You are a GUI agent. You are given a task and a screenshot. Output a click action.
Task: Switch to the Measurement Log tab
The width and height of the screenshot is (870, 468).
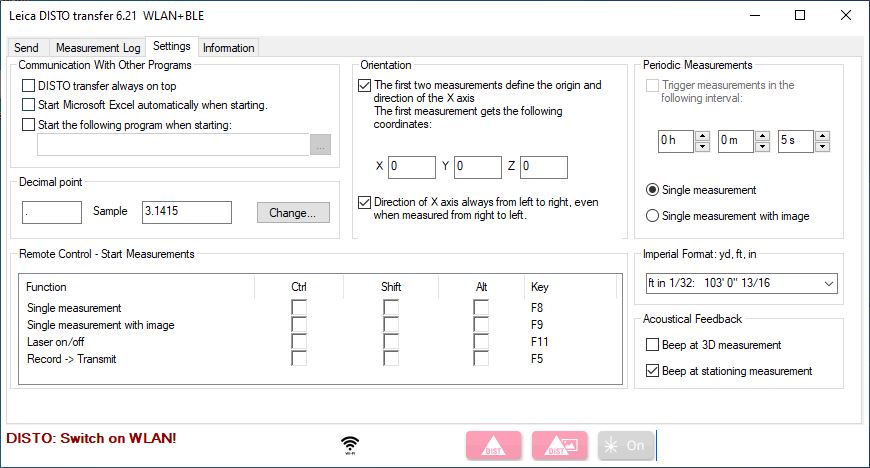(97, 48)
